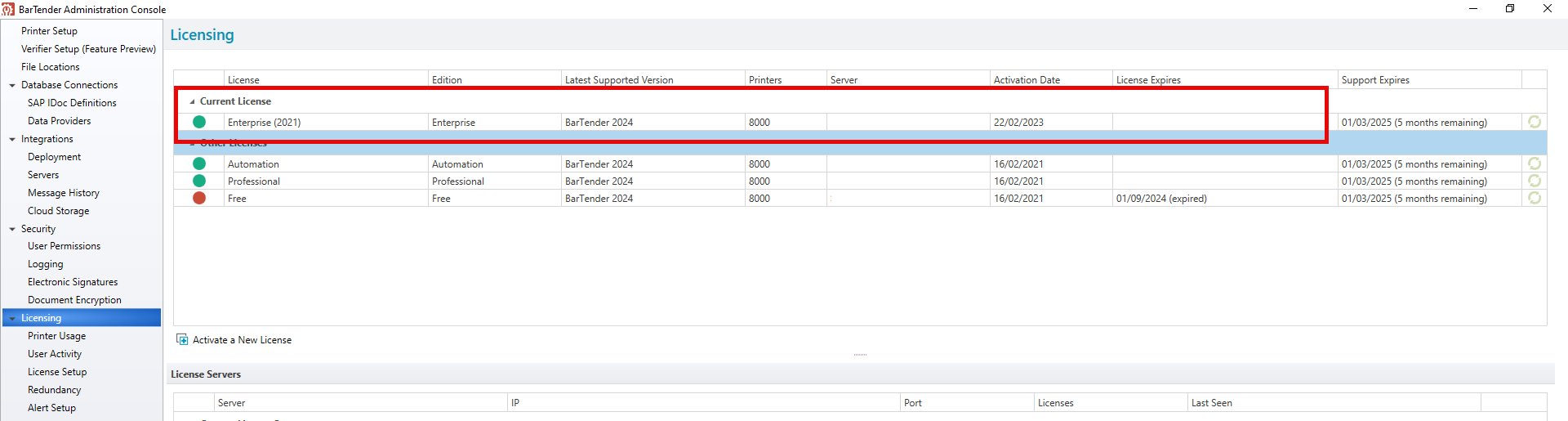Sort by License Expires column header
This screenshot has width=1568, height=421.
pos(1225,80)
